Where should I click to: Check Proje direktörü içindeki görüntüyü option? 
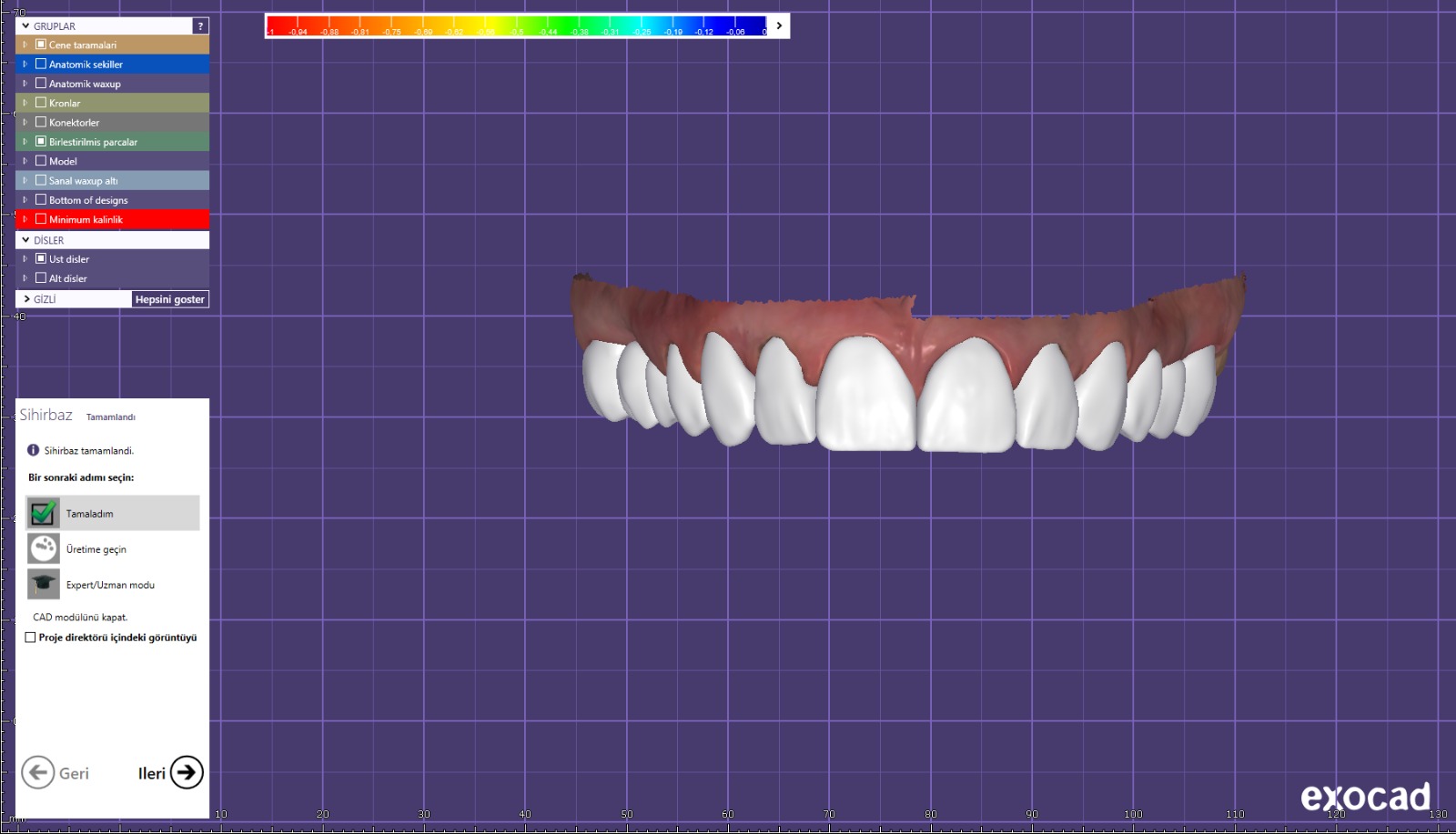[31, 638]
